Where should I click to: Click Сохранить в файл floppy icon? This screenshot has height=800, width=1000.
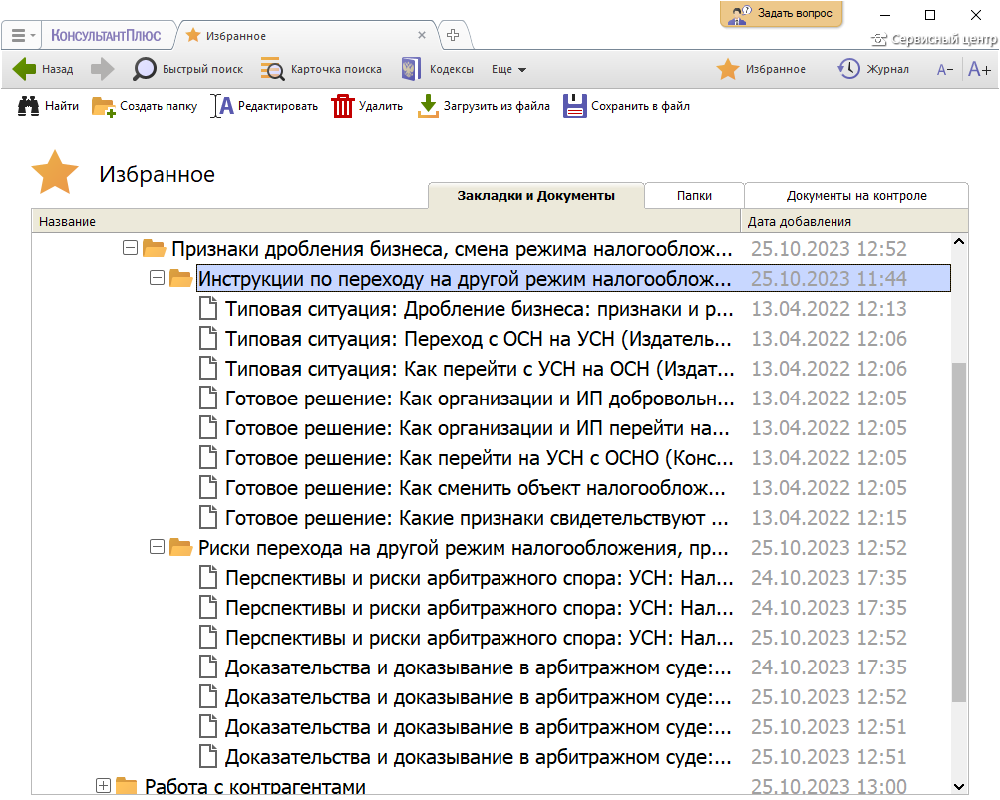[575, 106]
